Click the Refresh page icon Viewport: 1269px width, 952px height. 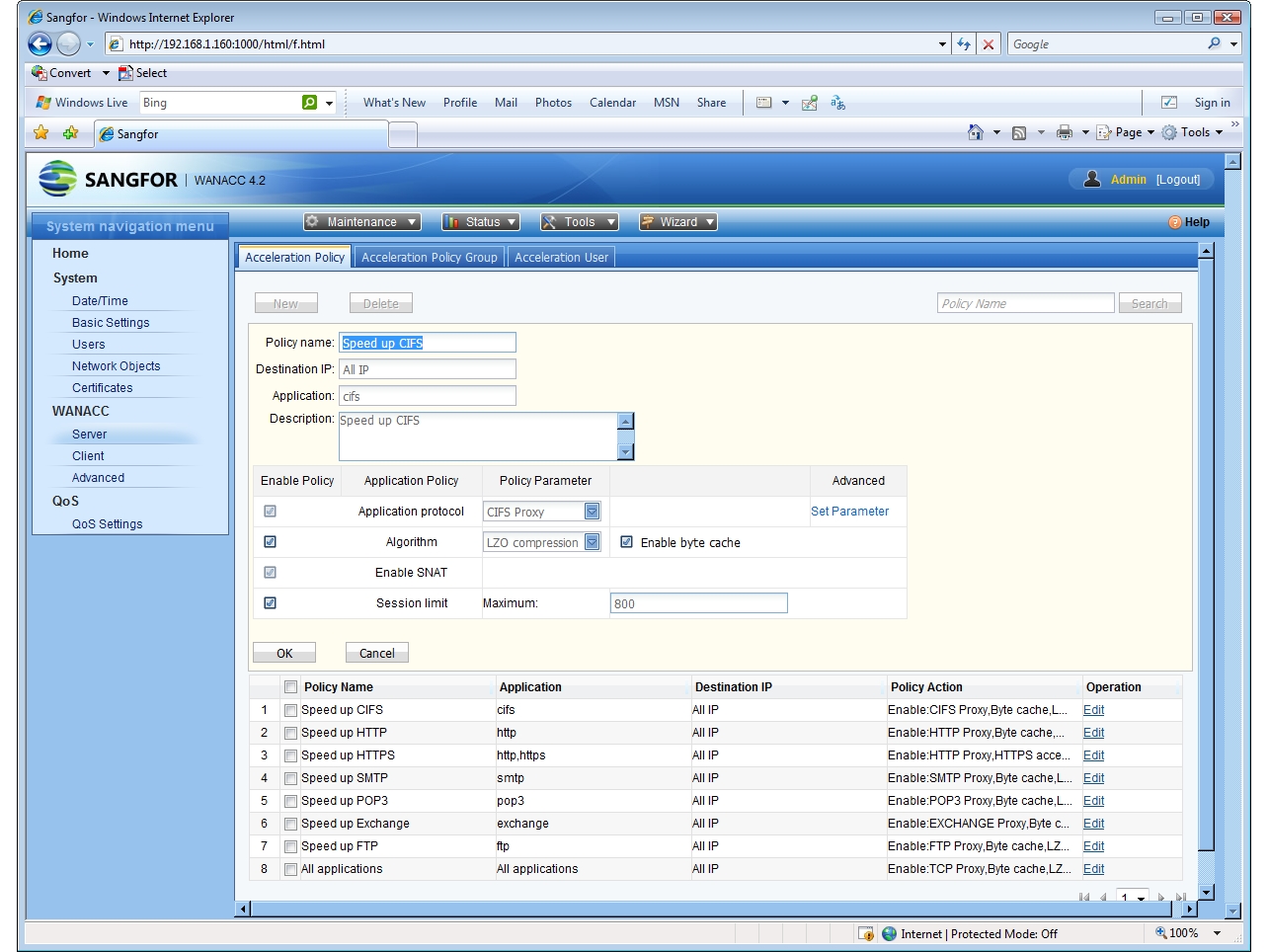[x=964, y=43]
